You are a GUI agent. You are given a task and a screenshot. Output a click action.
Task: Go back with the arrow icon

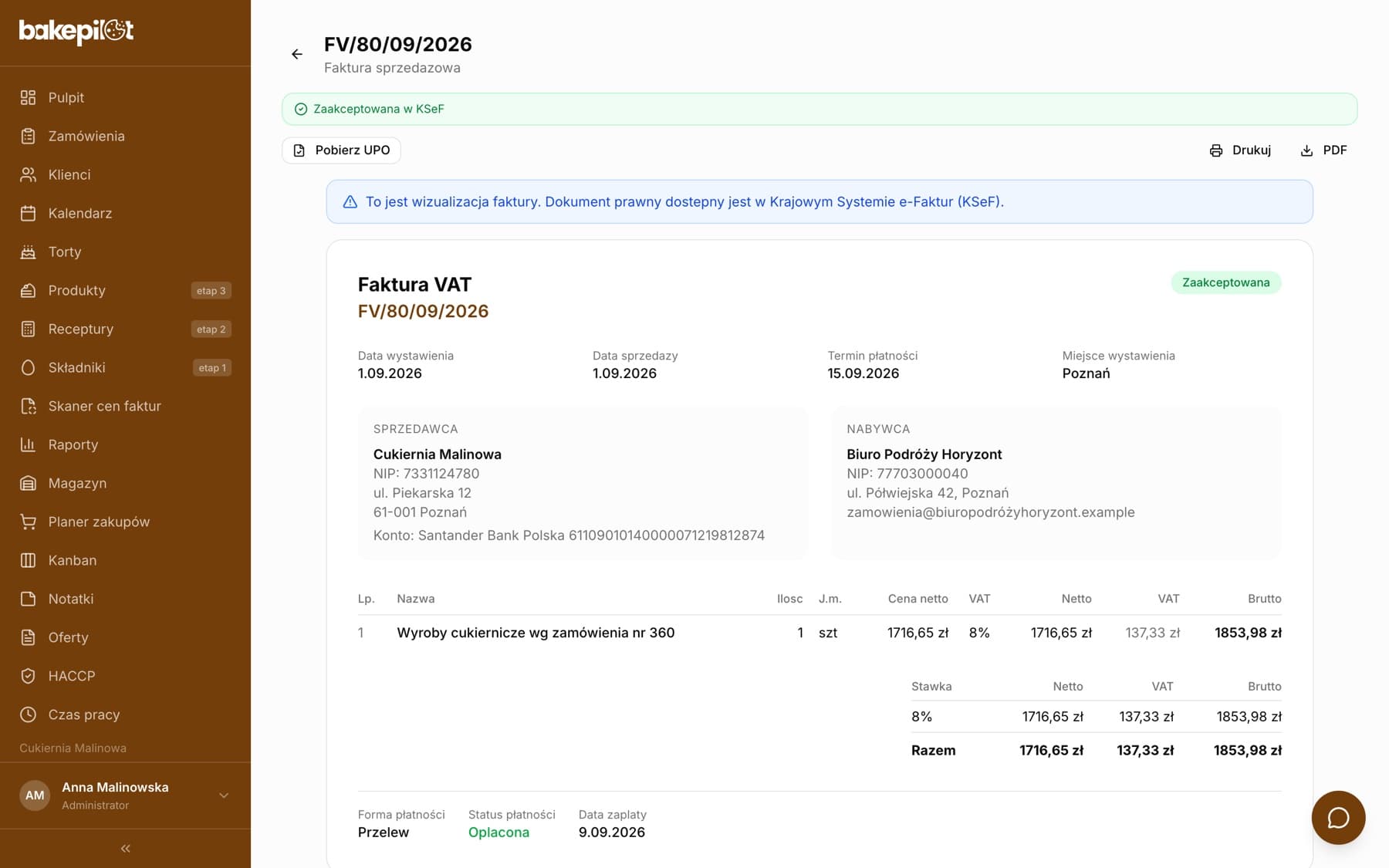coord(297,54)
